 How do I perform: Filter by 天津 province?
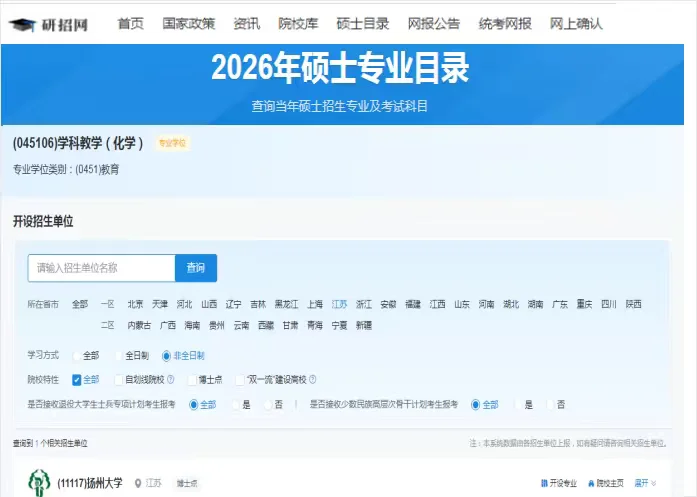click(x=160, y=305)
